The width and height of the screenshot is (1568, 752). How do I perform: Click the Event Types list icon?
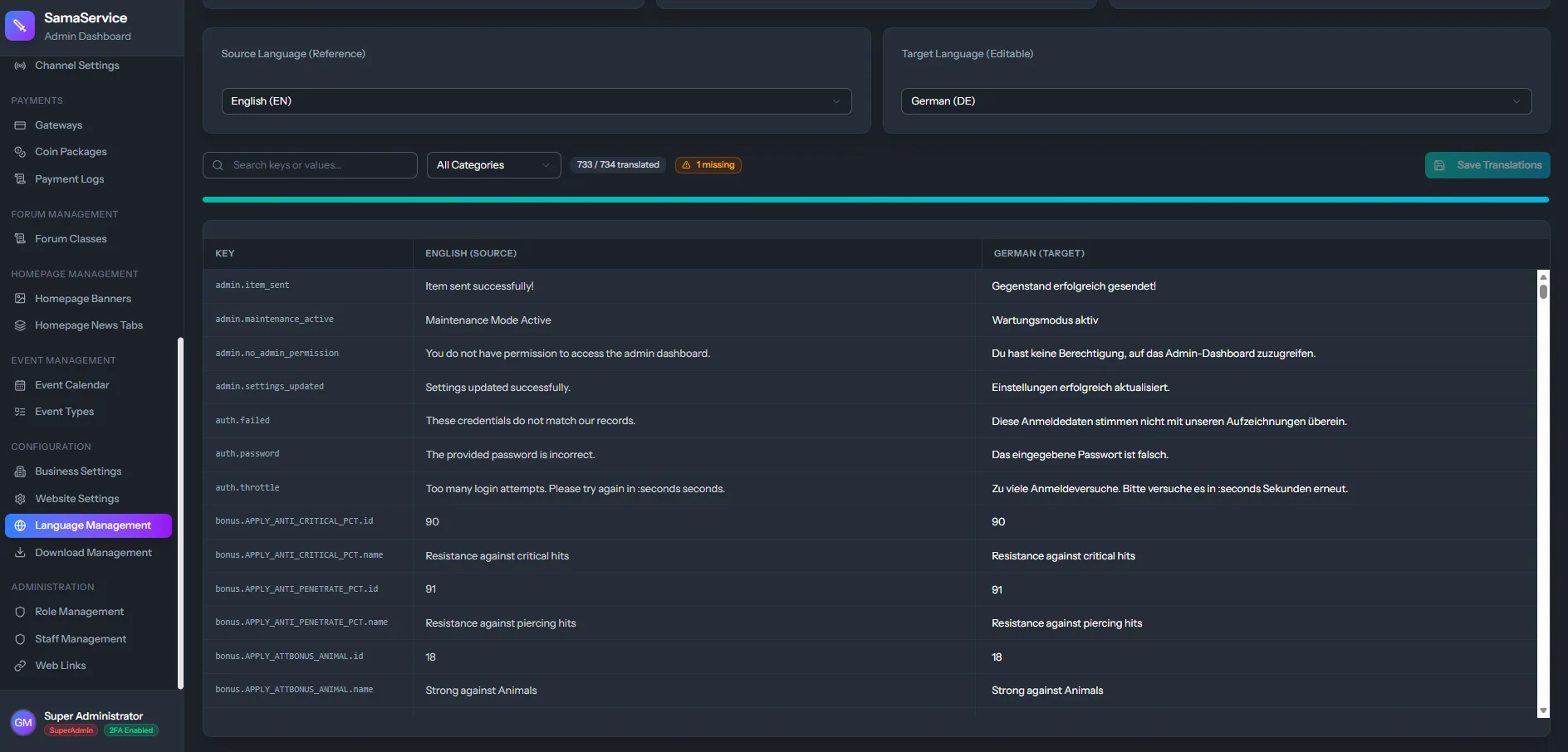coord(20,412)
